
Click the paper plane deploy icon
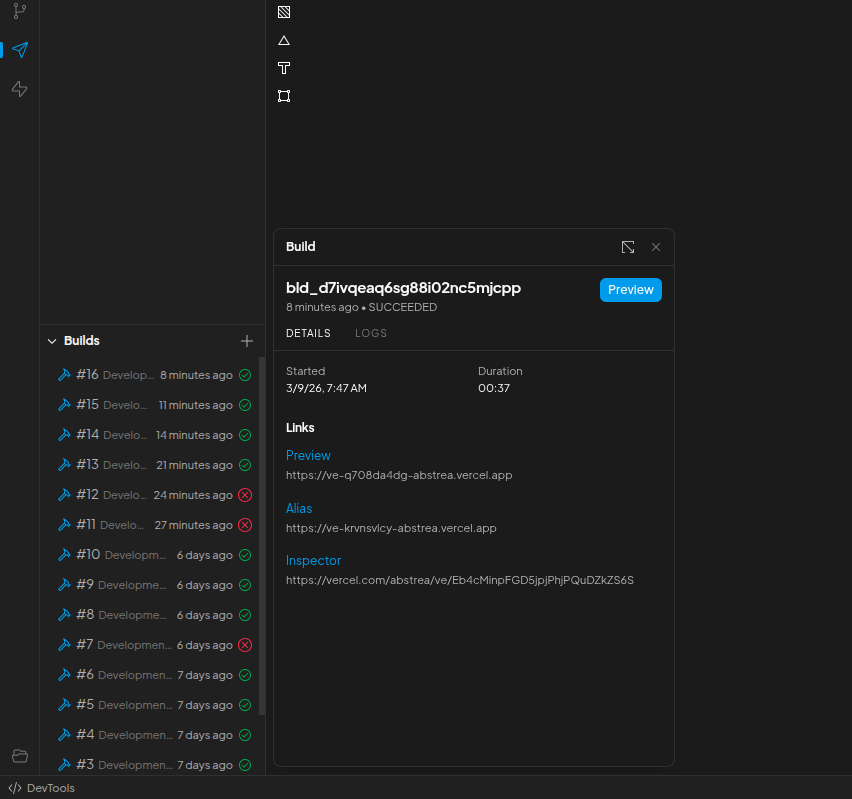(19, 50)
